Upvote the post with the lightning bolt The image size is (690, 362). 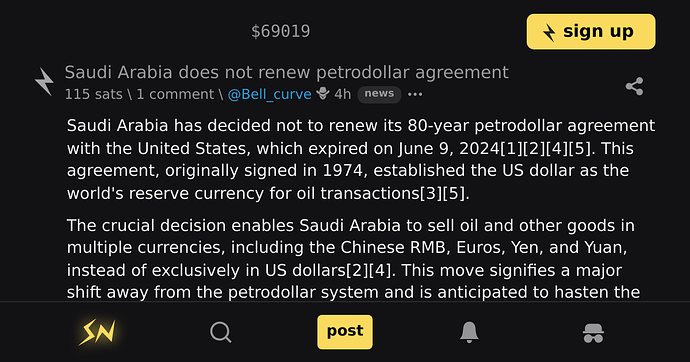click(x=44, y=82)
